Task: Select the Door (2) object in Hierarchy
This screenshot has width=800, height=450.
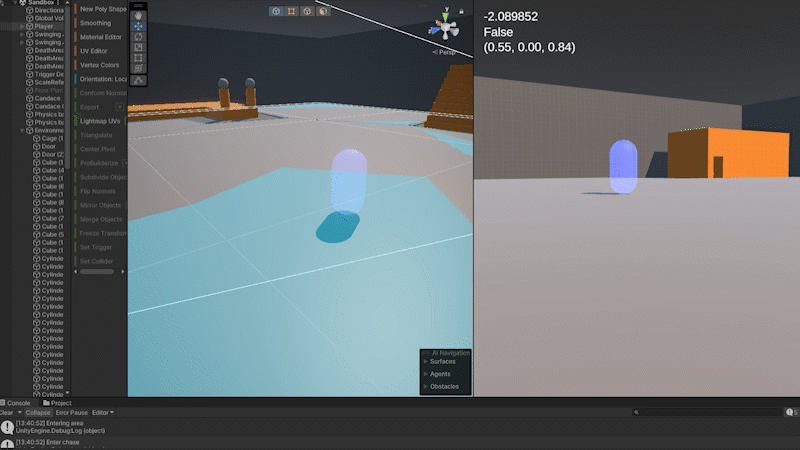Action: (x=48, y=155)
